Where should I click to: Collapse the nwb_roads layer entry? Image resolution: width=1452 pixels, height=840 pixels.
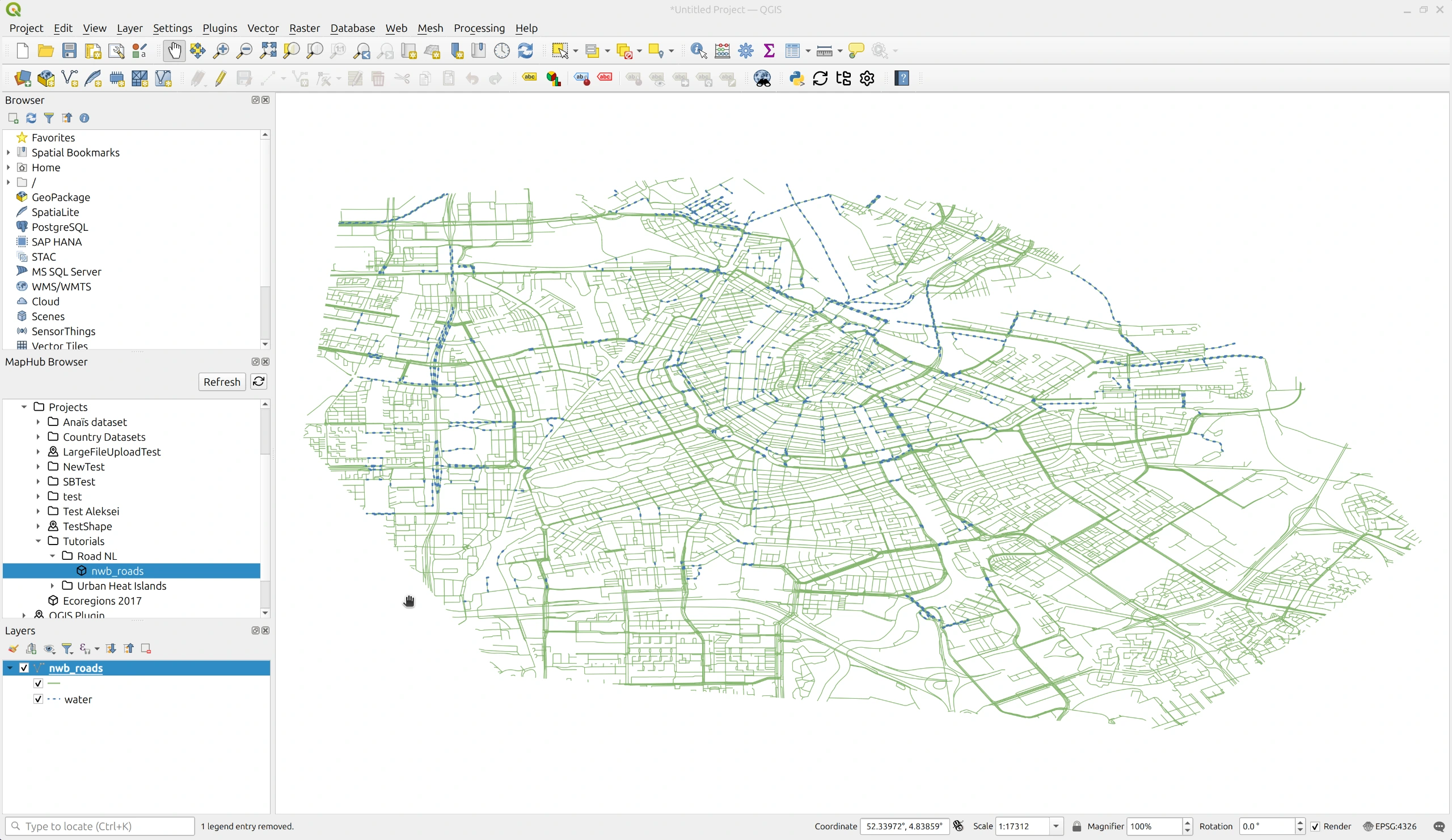point(10,668)
